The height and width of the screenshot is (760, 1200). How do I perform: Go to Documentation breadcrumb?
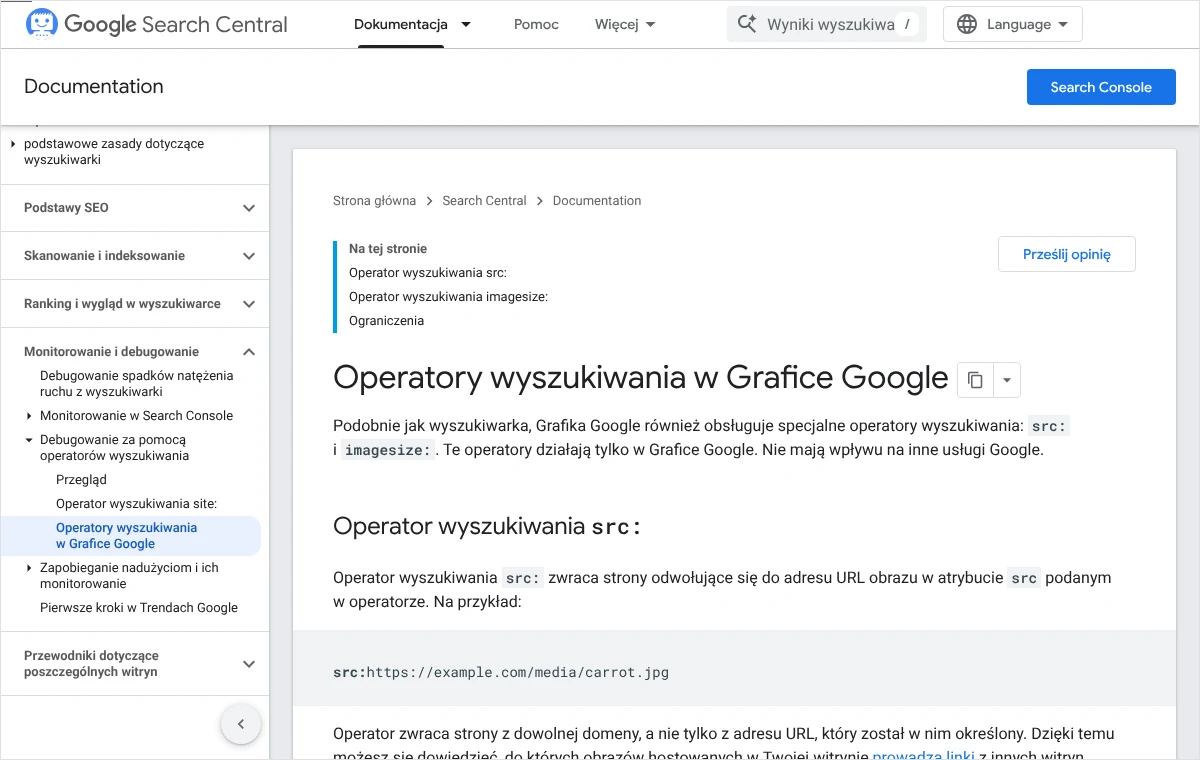point(597,201)
